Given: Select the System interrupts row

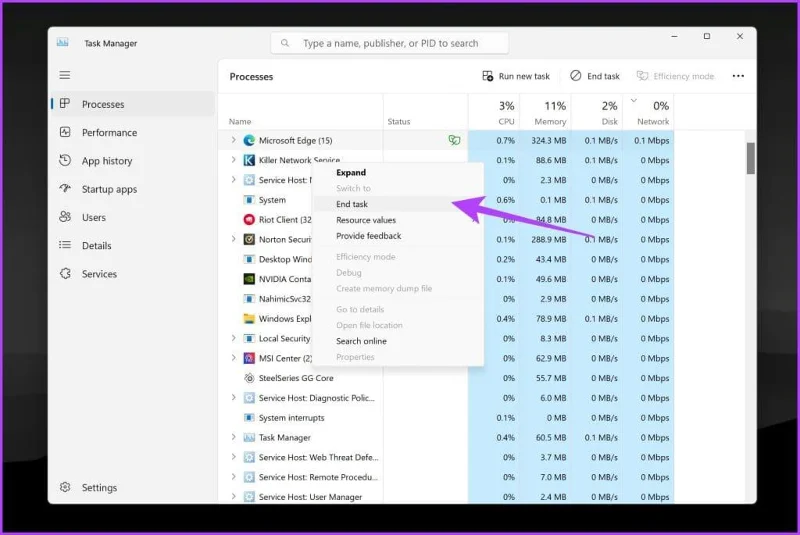Looking at the screenshot, I should coord(446,418).
